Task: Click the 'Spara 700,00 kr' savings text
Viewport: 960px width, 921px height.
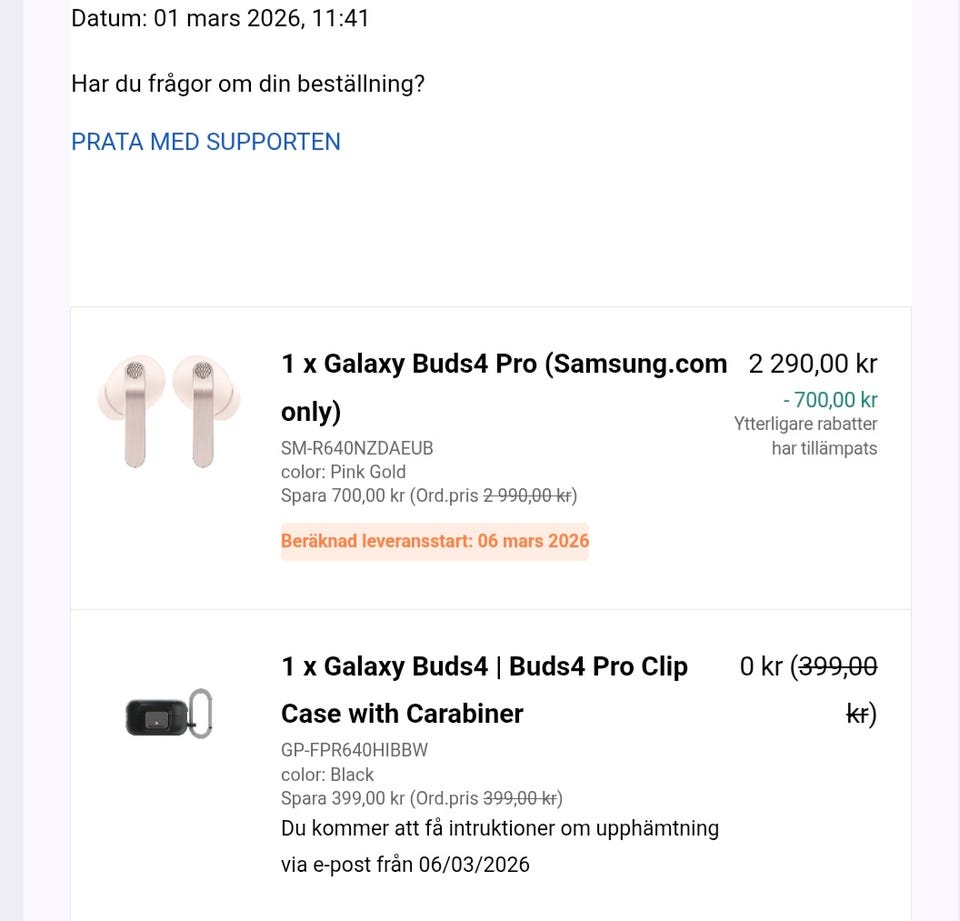Action: point(343,496)
